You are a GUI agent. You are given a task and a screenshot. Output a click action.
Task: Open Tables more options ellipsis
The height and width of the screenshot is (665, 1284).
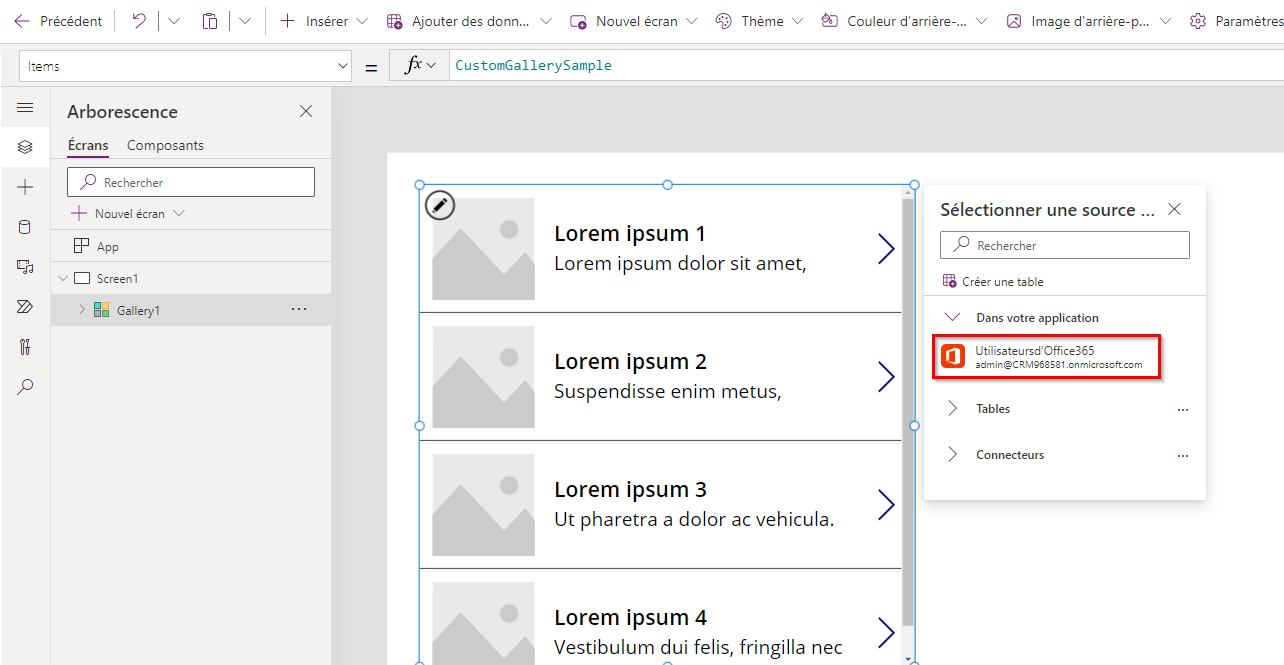pos(1183,409)
